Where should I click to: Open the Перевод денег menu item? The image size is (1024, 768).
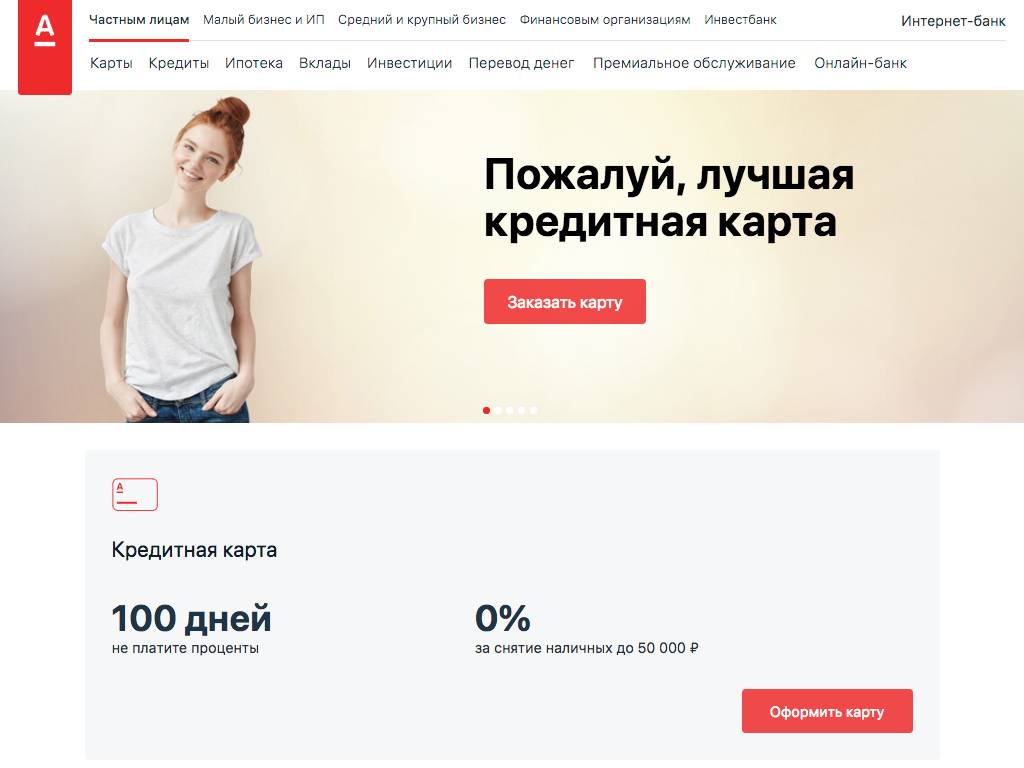[521, 63]
